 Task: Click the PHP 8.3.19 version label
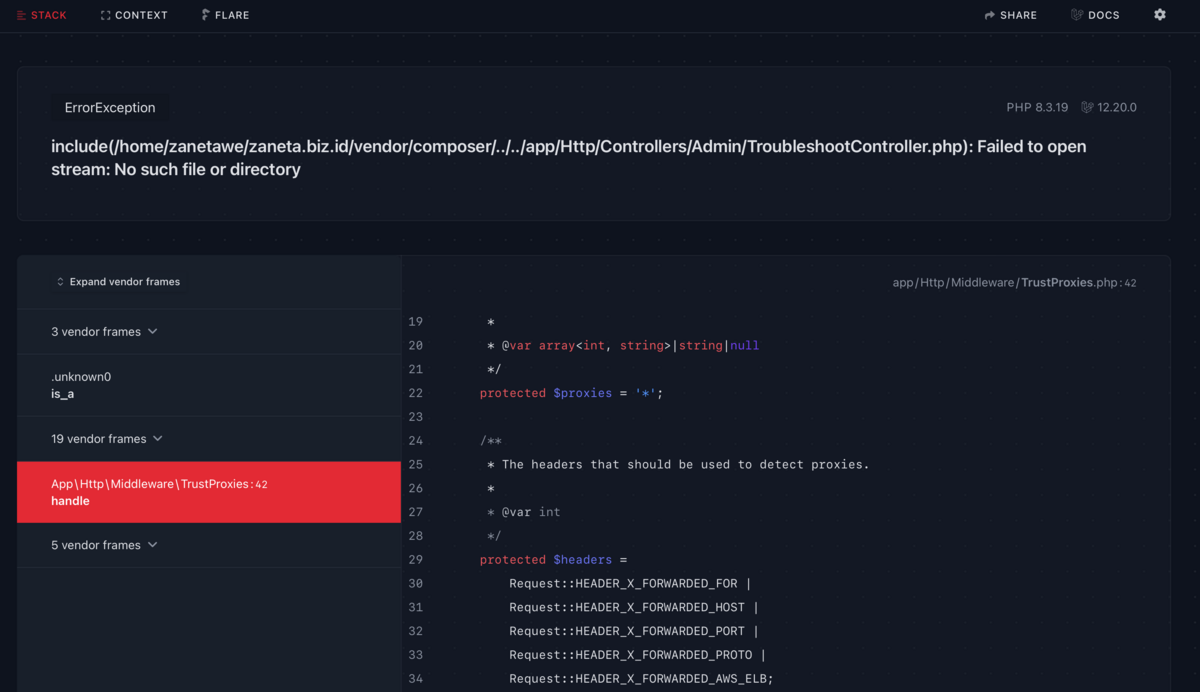coord(1037,108)
